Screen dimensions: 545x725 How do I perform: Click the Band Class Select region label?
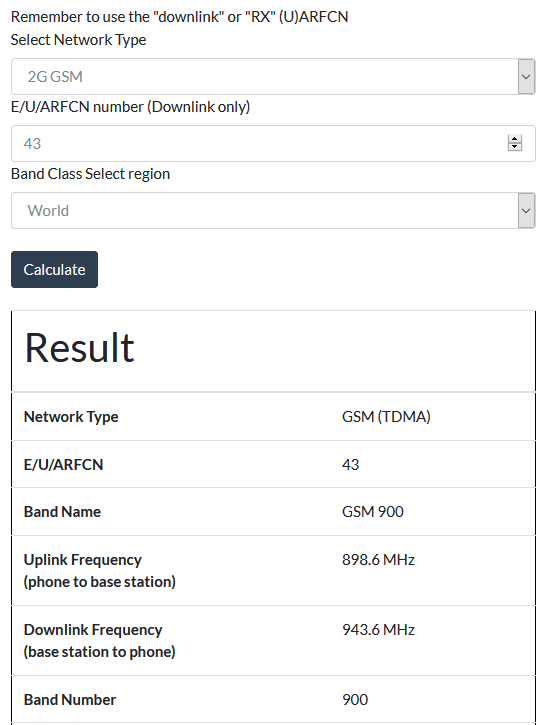[x=91, y=174]
